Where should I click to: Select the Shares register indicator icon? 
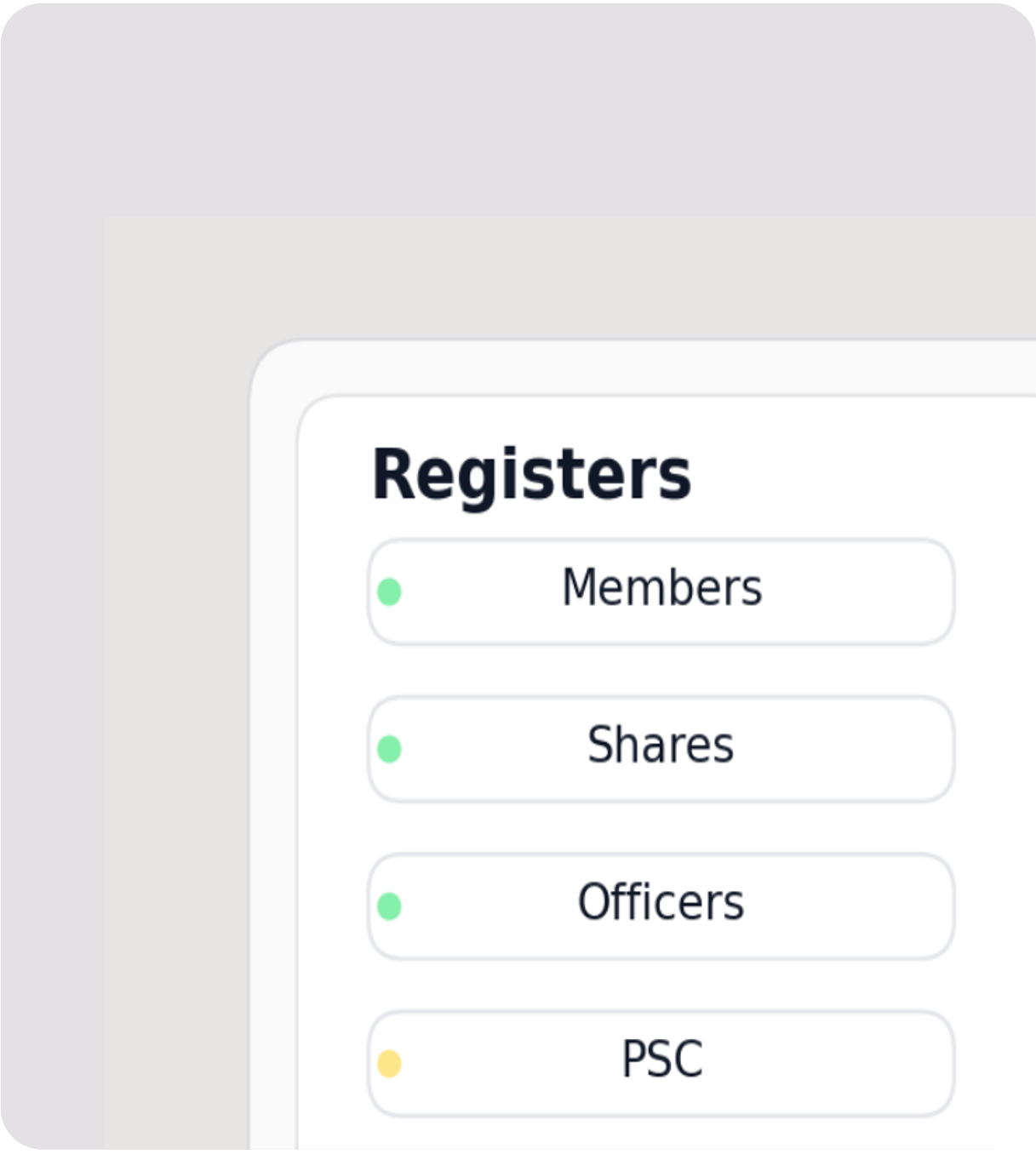[391, 747]
